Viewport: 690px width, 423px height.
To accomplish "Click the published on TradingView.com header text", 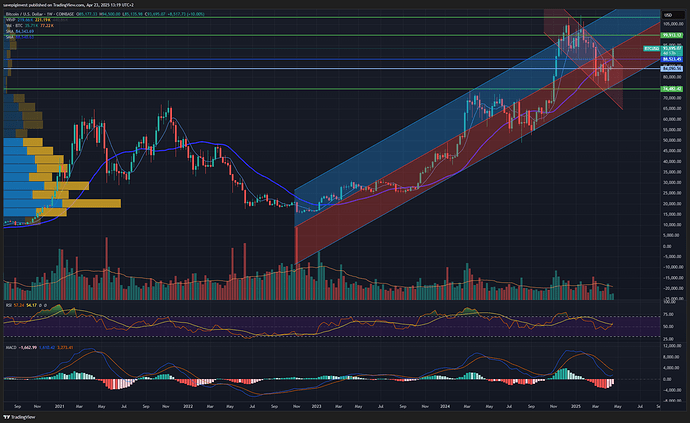I will click(57, 5).
